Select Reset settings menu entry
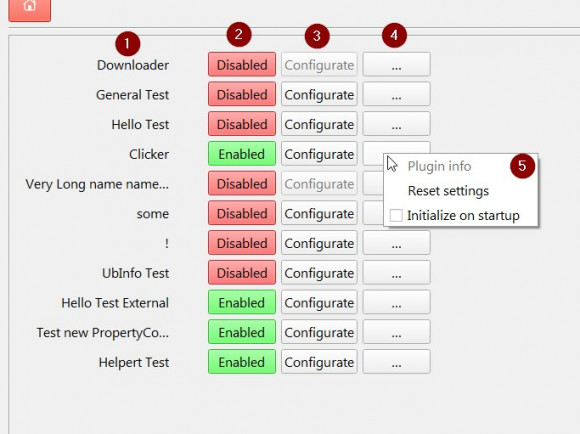Viewport: 580px width, 434px height. point(448,191)
